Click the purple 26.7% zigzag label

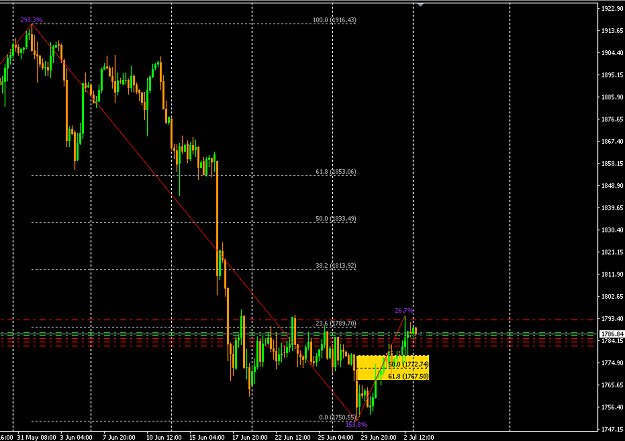(x=404, y=311)
